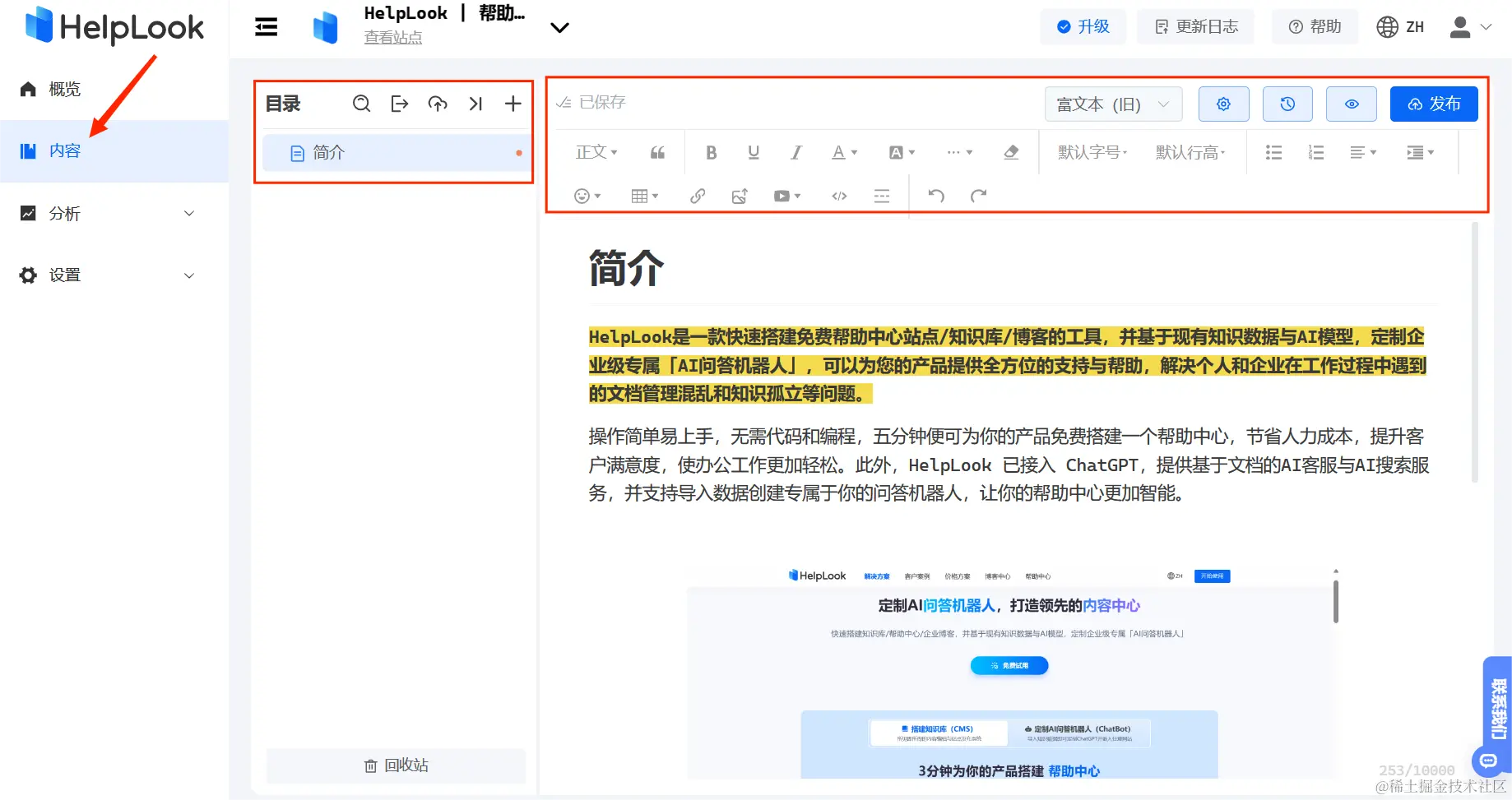Follow the 查看站点 view site link
The image size is (1512, 800).
[393, 38]
